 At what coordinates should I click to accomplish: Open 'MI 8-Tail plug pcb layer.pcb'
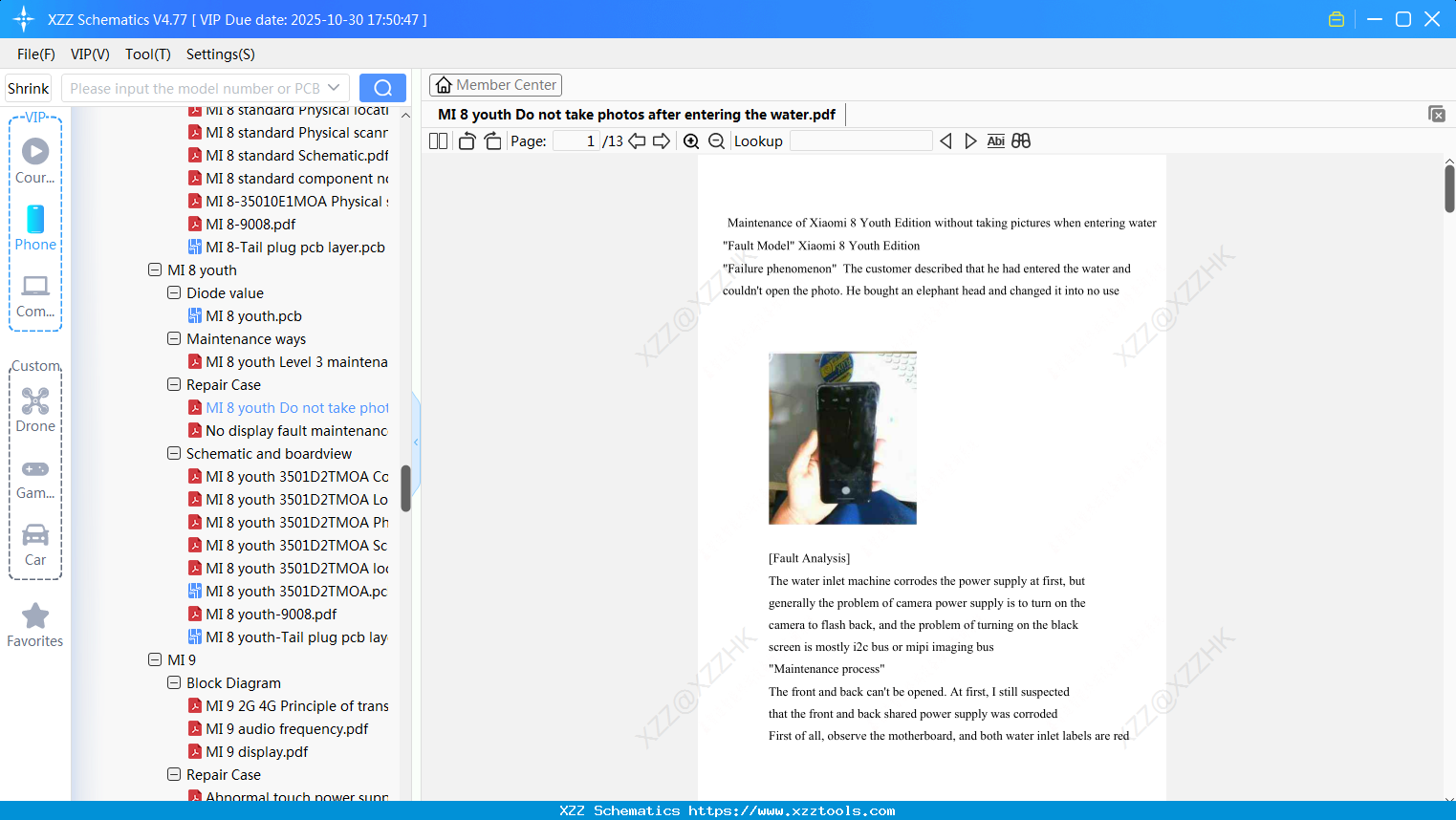coord(287,248)
